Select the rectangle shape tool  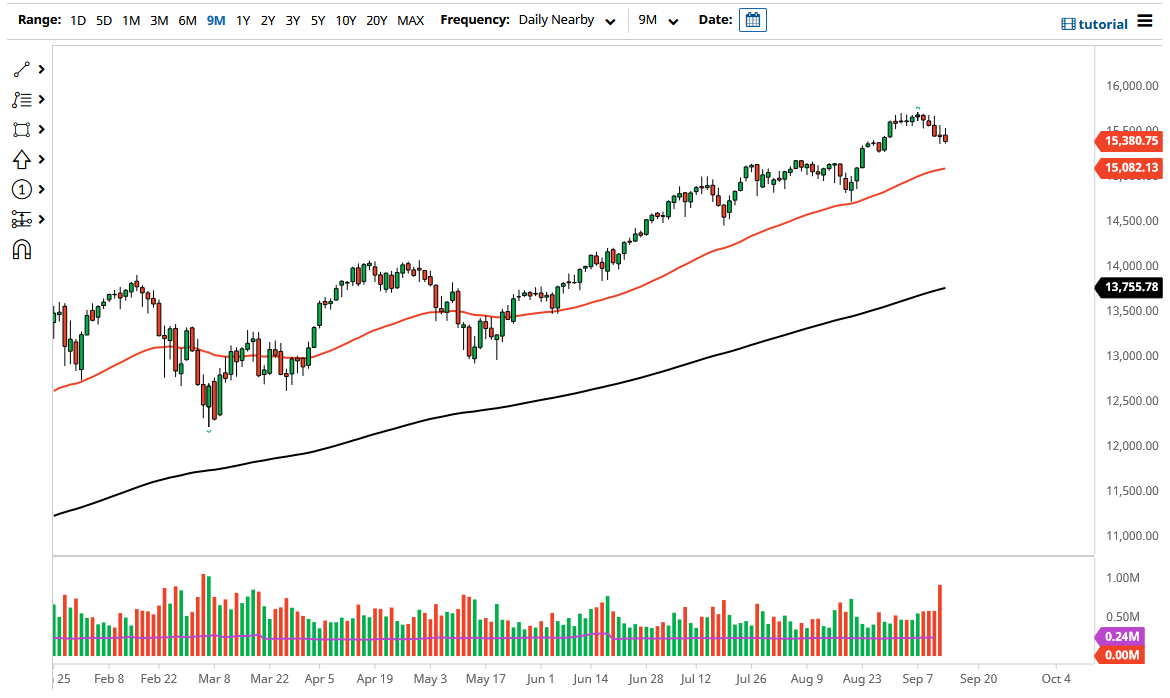point(20,129)
